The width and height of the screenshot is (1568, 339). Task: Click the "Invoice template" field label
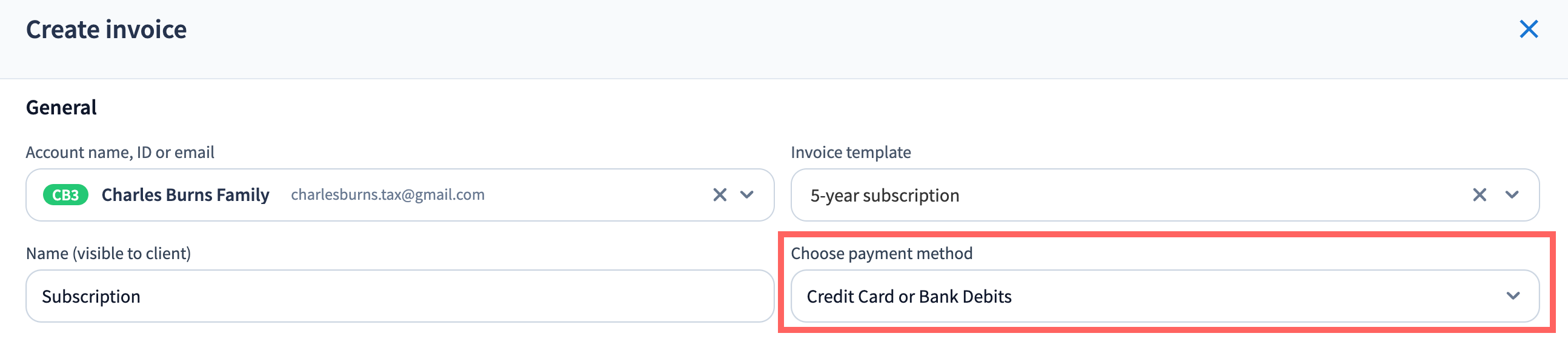[851, 152]
